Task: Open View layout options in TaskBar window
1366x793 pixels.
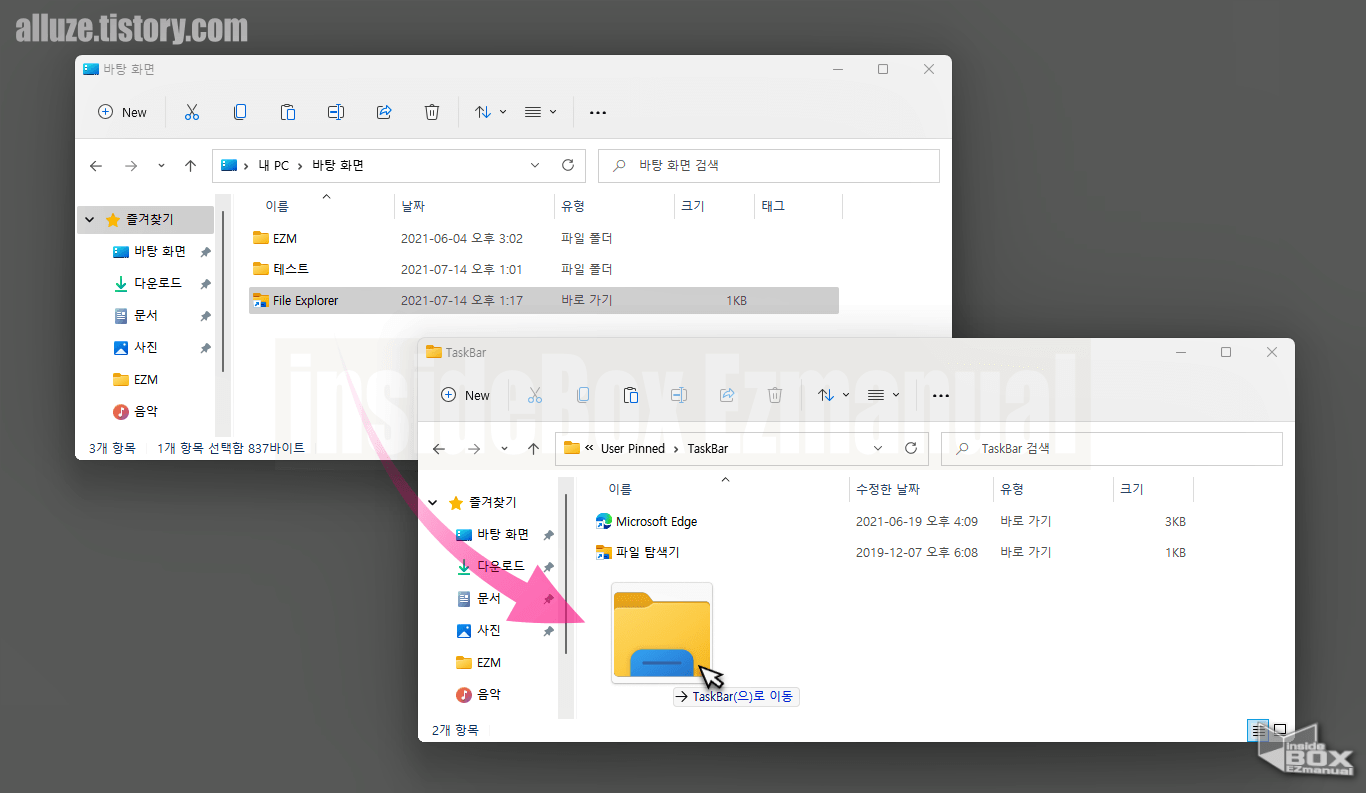Action: point(884,395)
